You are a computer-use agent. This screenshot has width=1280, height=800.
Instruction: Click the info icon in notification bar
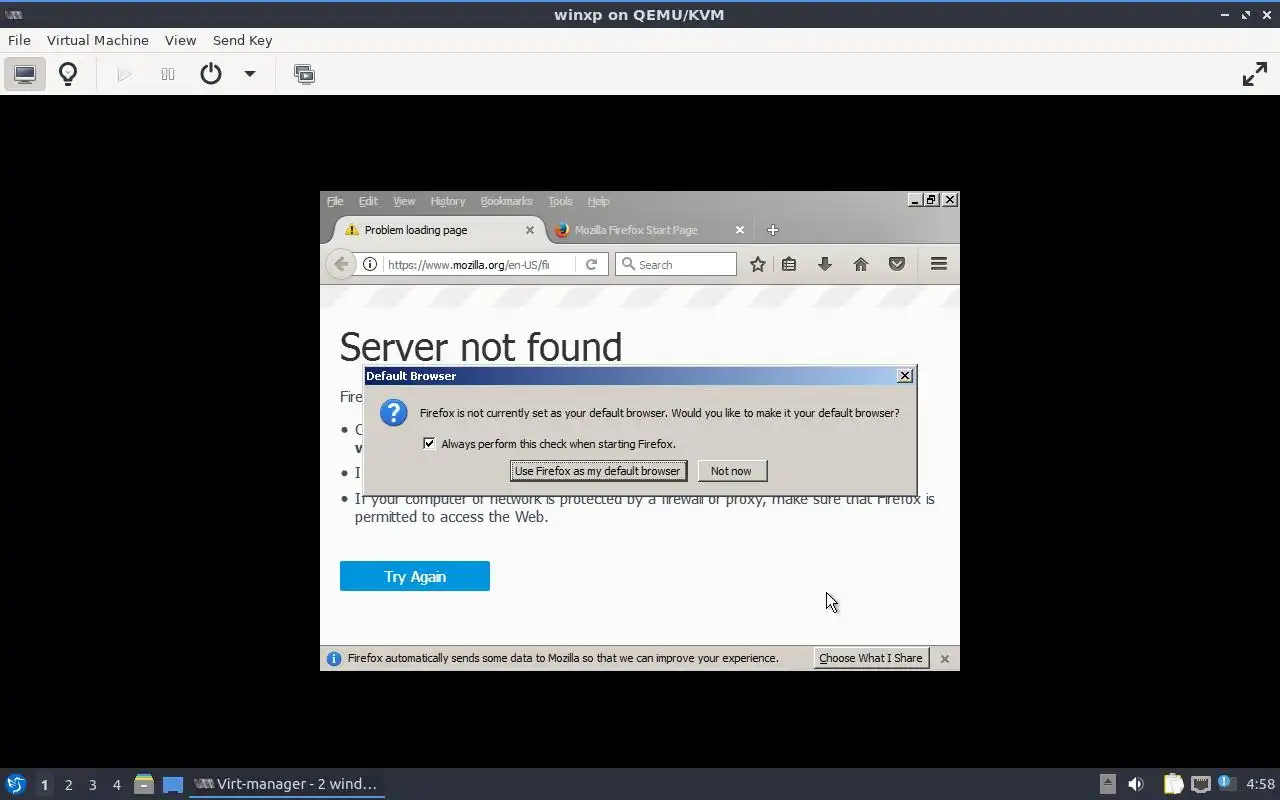334,659
